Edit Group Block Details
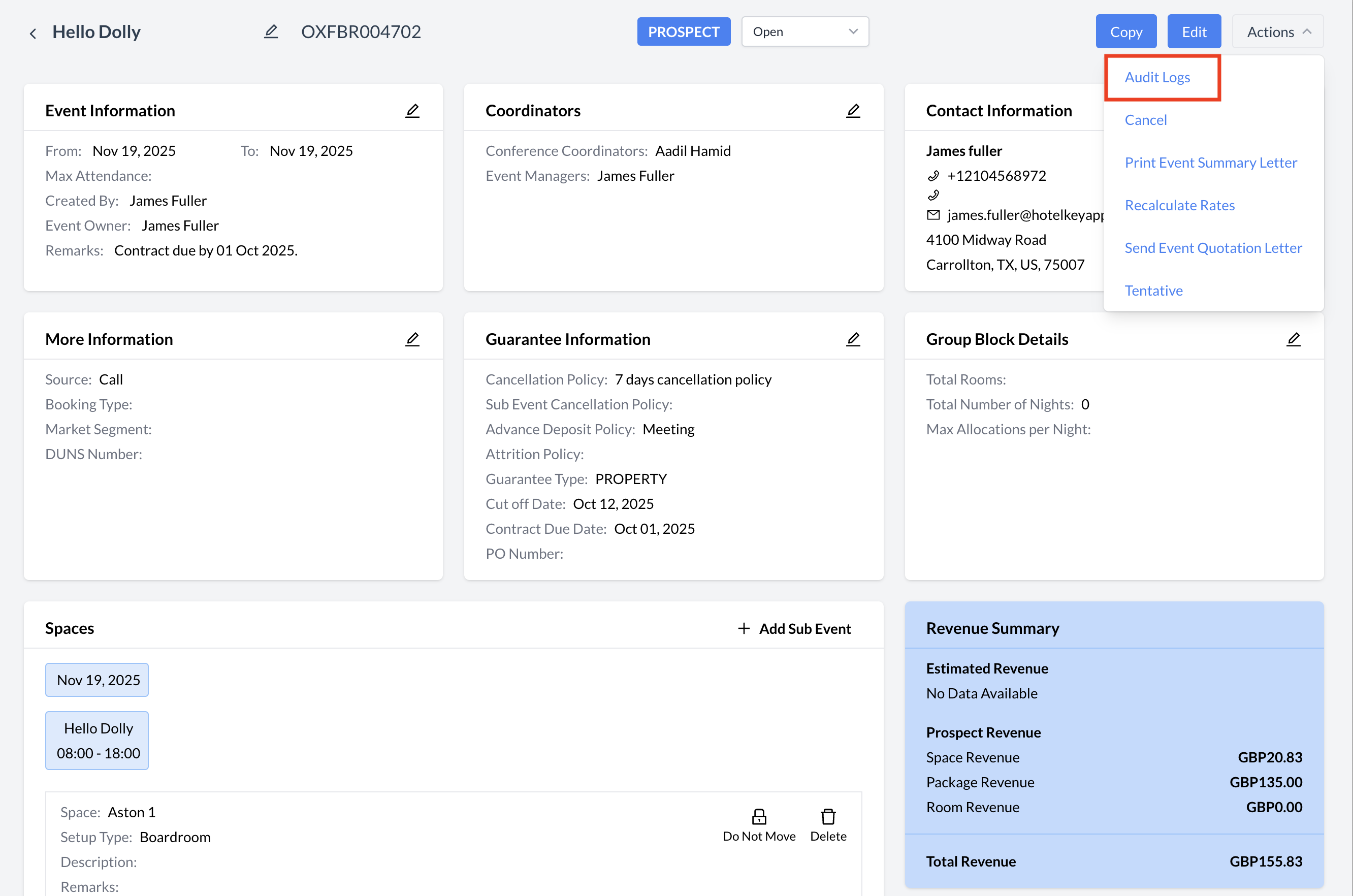This screenshot has width=1353, height=896. pos(1293,339)
